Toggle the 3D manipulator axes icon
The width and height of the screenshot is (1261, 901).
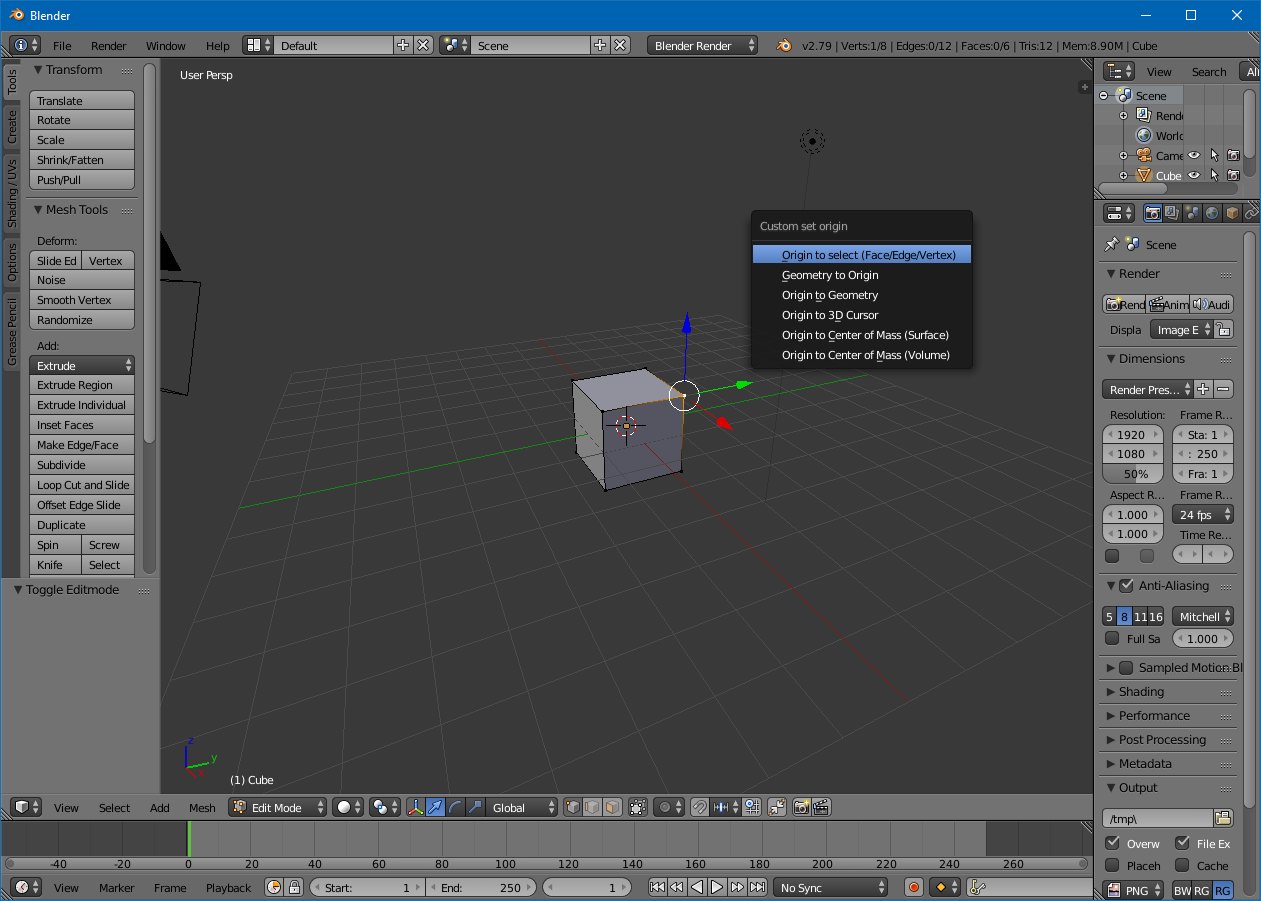click(x=415, y=807)
